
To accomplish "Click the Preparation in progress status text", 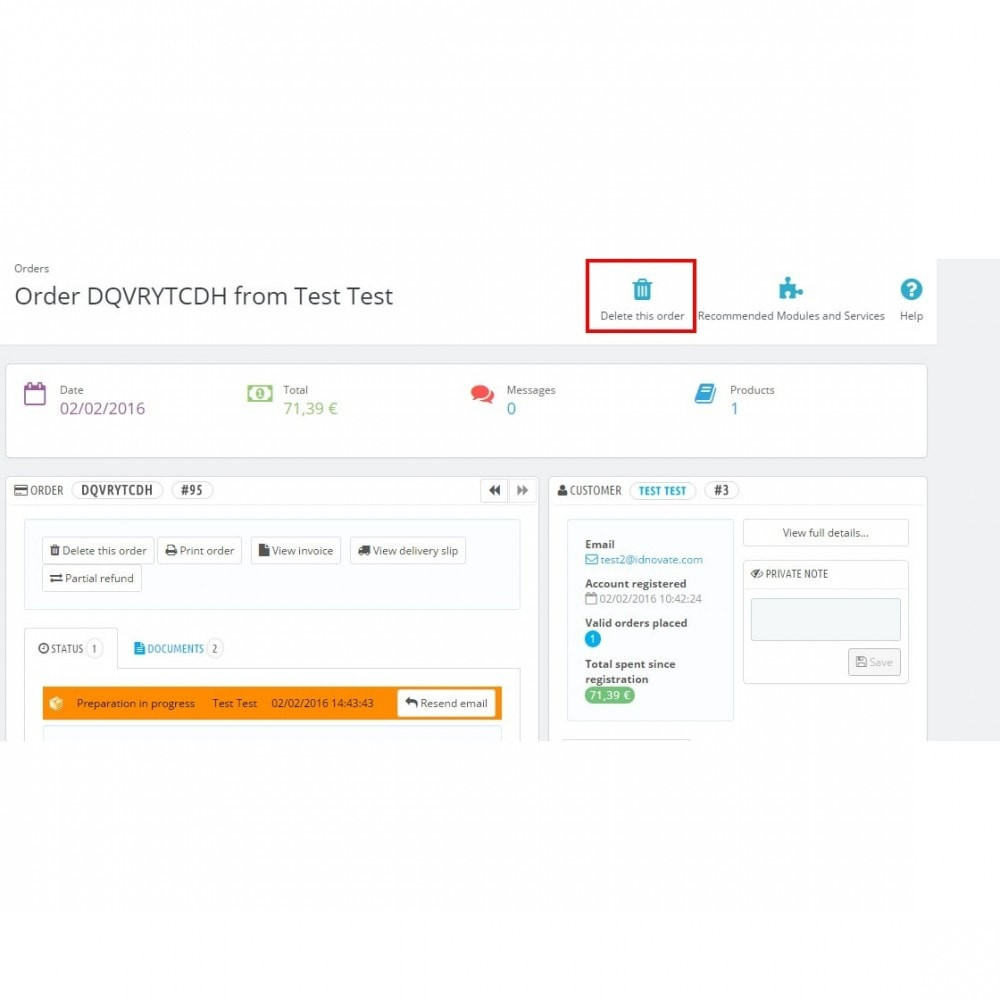I will (x=136, y=703).
